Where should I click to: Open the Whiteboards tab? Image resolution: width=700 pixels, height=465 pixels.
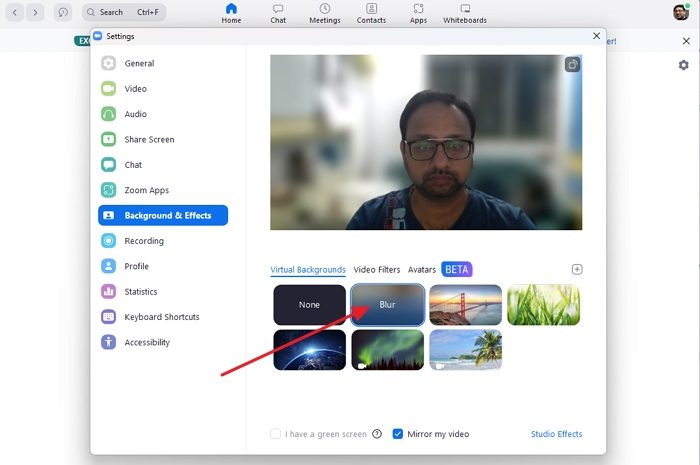(x=465, y=13)
